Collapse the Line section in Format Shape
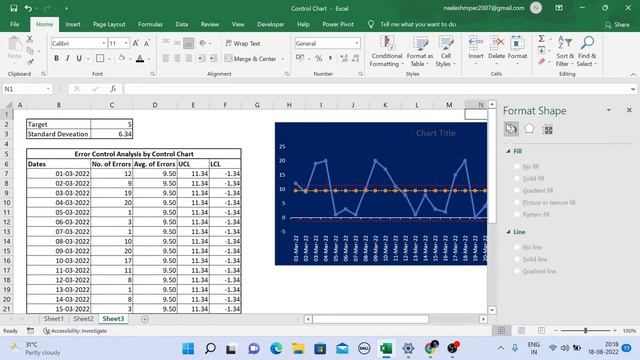Screen dimensions: 640x360 click(509, 232)
